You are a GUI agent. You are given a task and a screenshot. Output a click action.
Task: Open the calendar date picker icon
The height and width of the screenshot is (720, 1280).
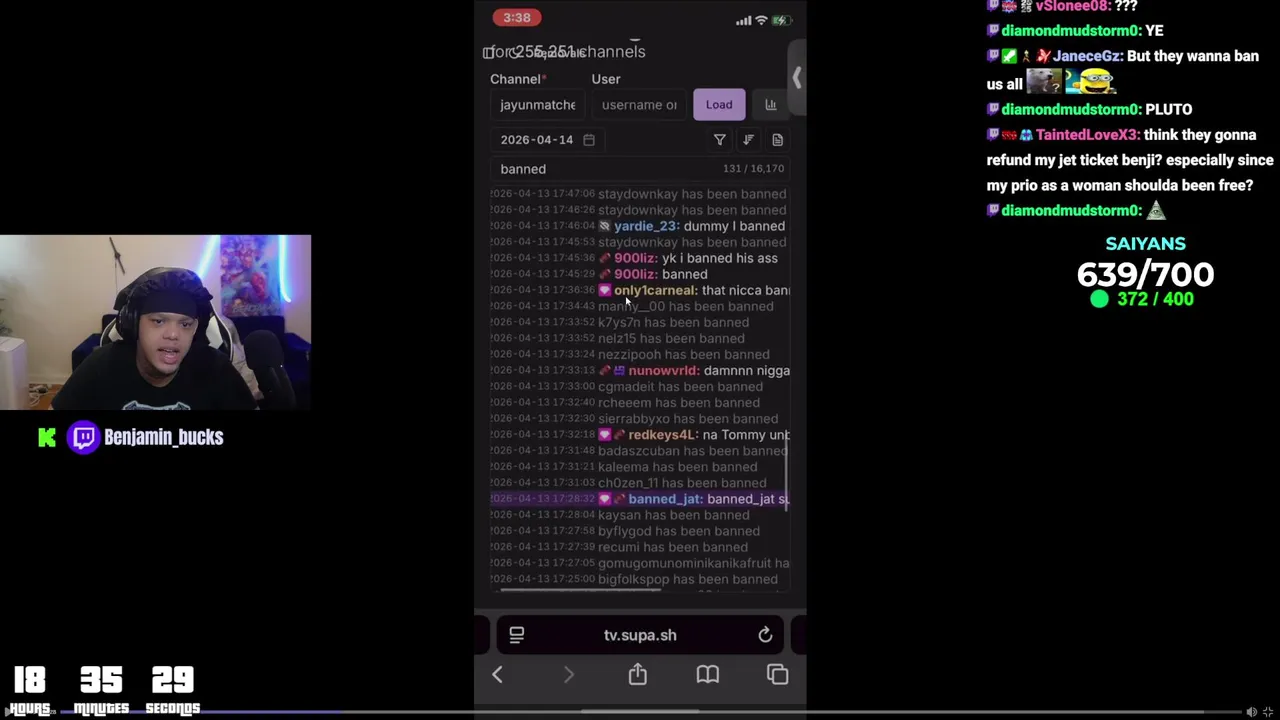pyautogui.click(x=589, y=140)
